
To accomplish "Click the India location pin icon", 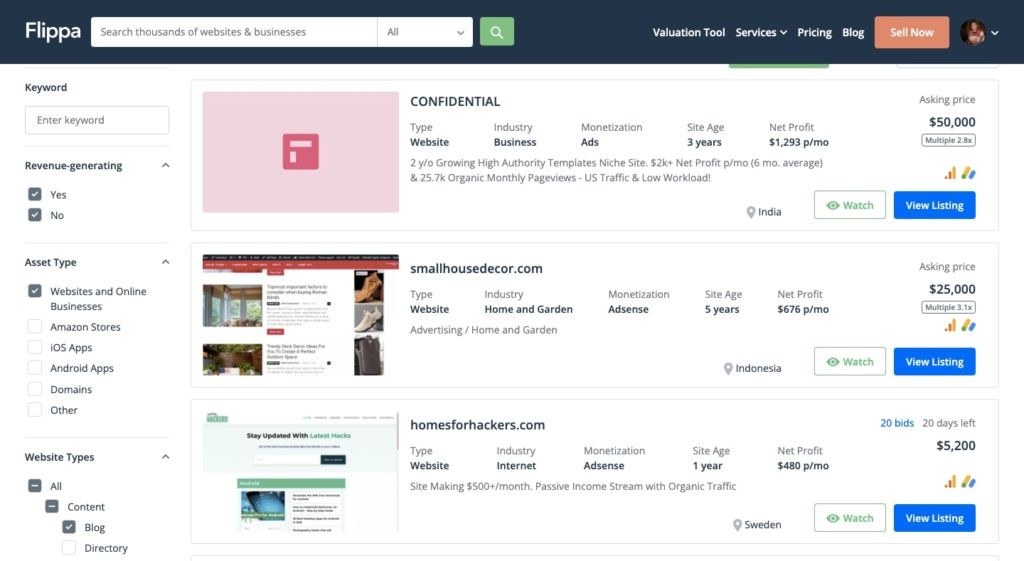I will (751, 212).
